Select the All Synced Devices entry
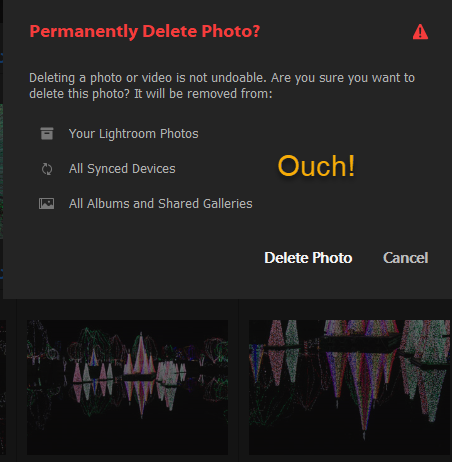 [x=122, y=169]
